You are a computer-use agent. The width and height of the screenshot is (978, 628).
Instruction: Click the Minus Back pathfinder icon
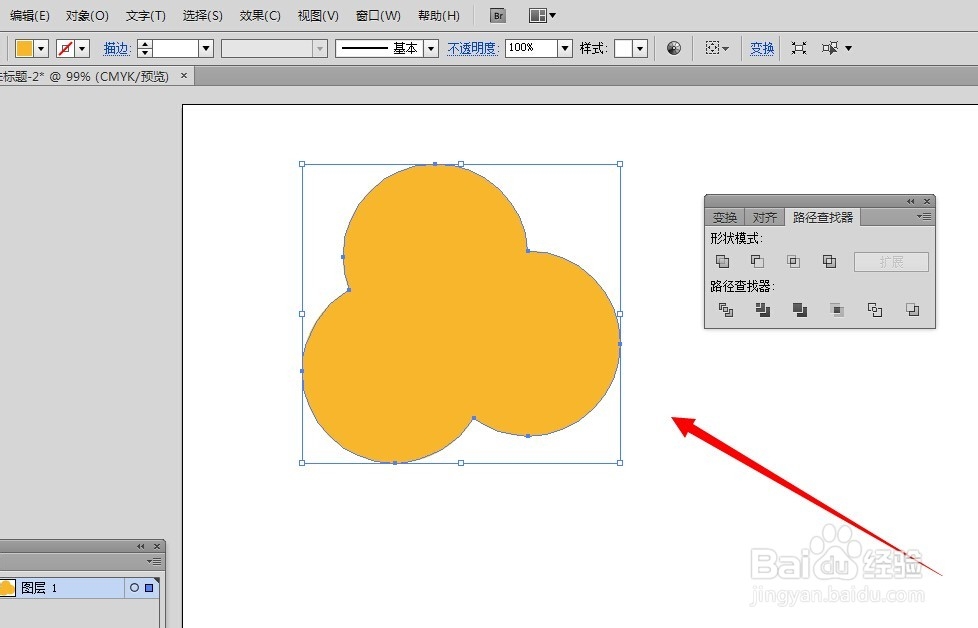(x=913, y=309)
